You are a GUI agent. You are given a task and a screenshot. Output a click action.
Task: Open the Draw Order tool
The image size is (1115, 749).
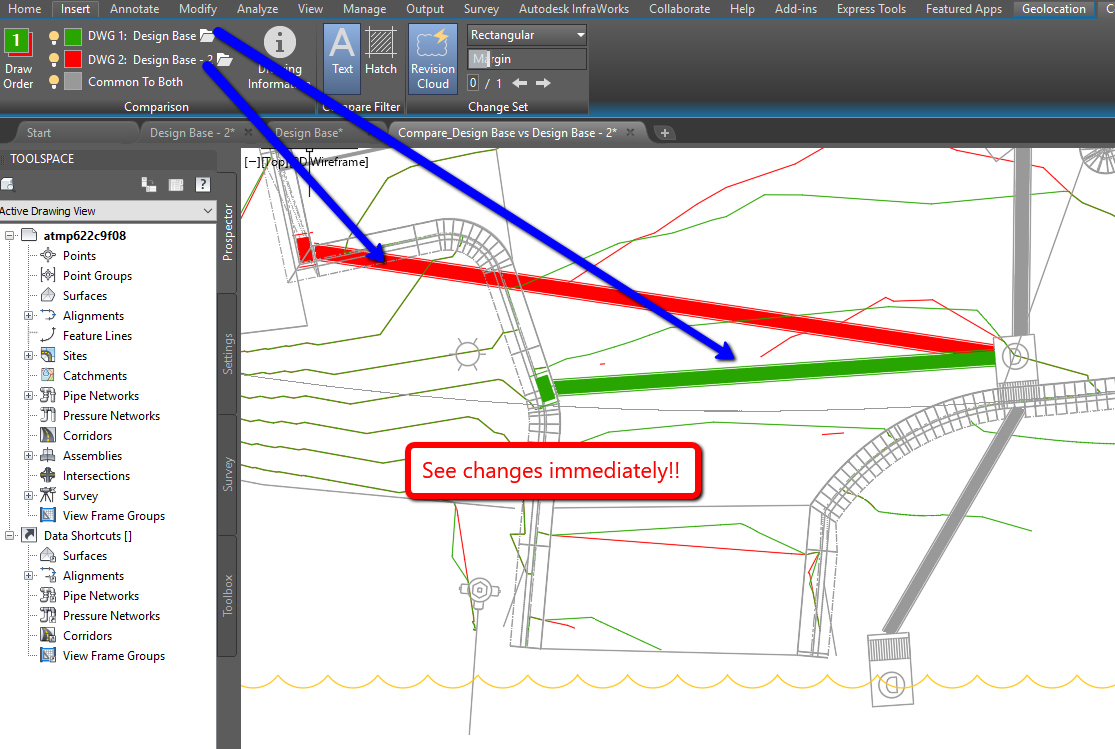pyautogui.click(x=18, y=59)
